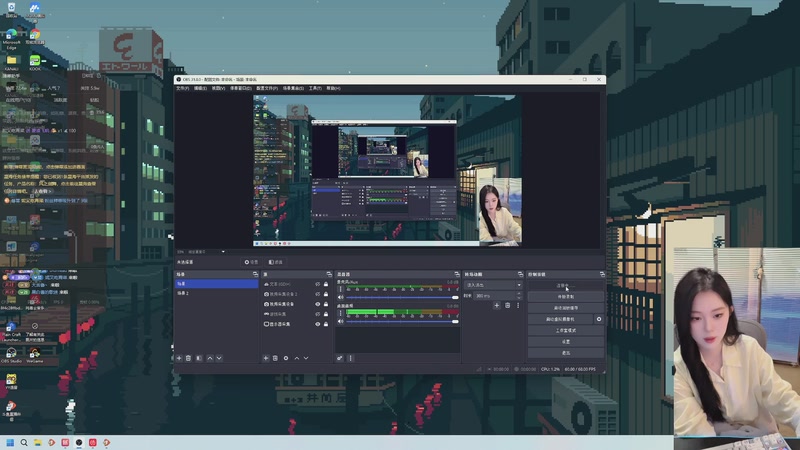
Task: Unlock the Game Capture source lock icon
Action: tap(326, 314)
